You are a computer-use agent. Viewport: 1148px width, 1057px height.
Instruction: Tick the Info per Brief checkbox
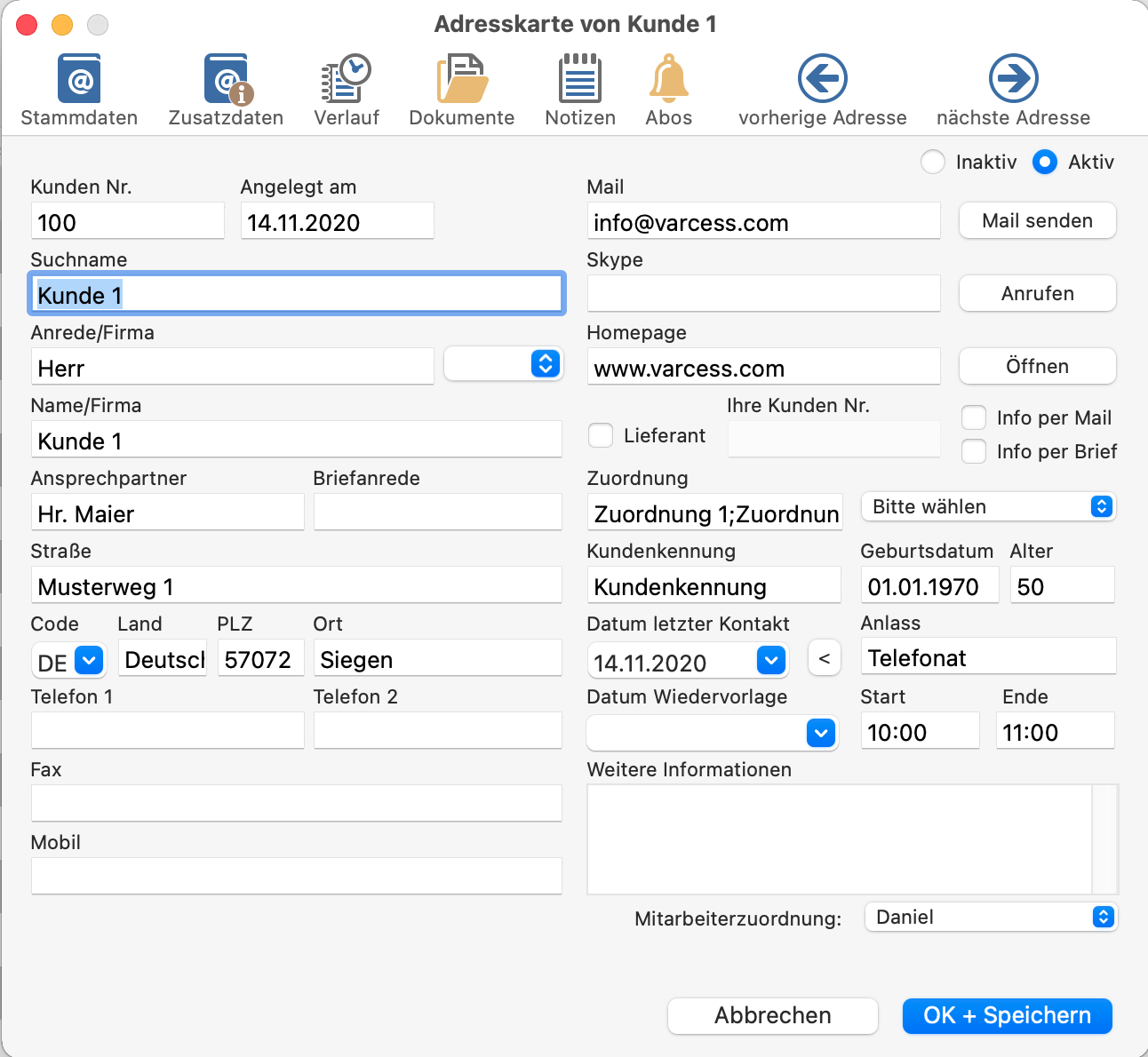tap(975, 451)
